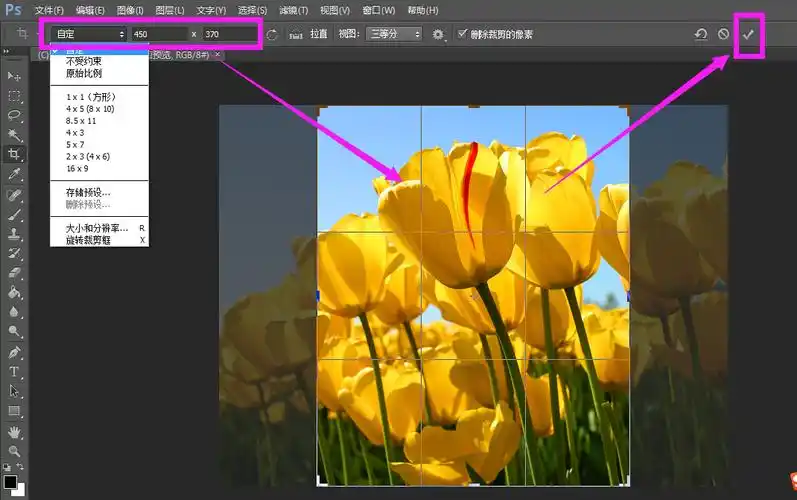Choose the 16 x 9 ratio preset
Image resolution: width=797 pixels, height=500 pixels.
coord(77,169)
